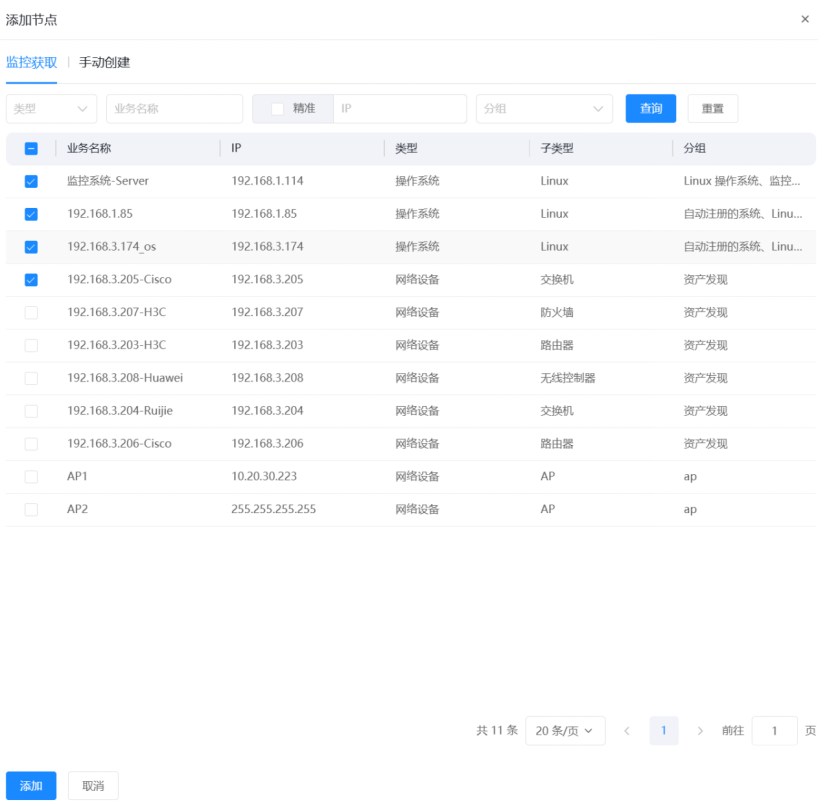This screenshot has width=818, height=812.
Task: Click the 查询 button
Action: pos(651,109)
